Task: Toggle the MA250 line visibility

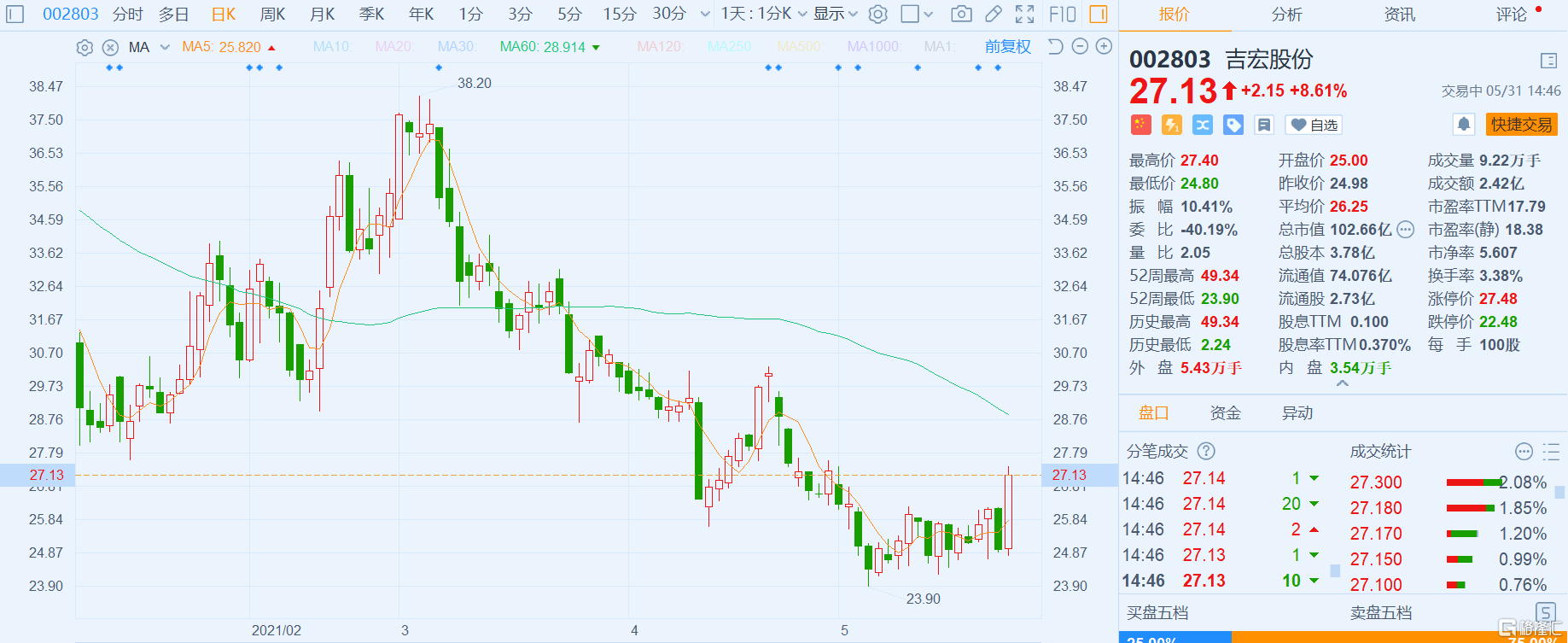Action: (x=730, y=47)
